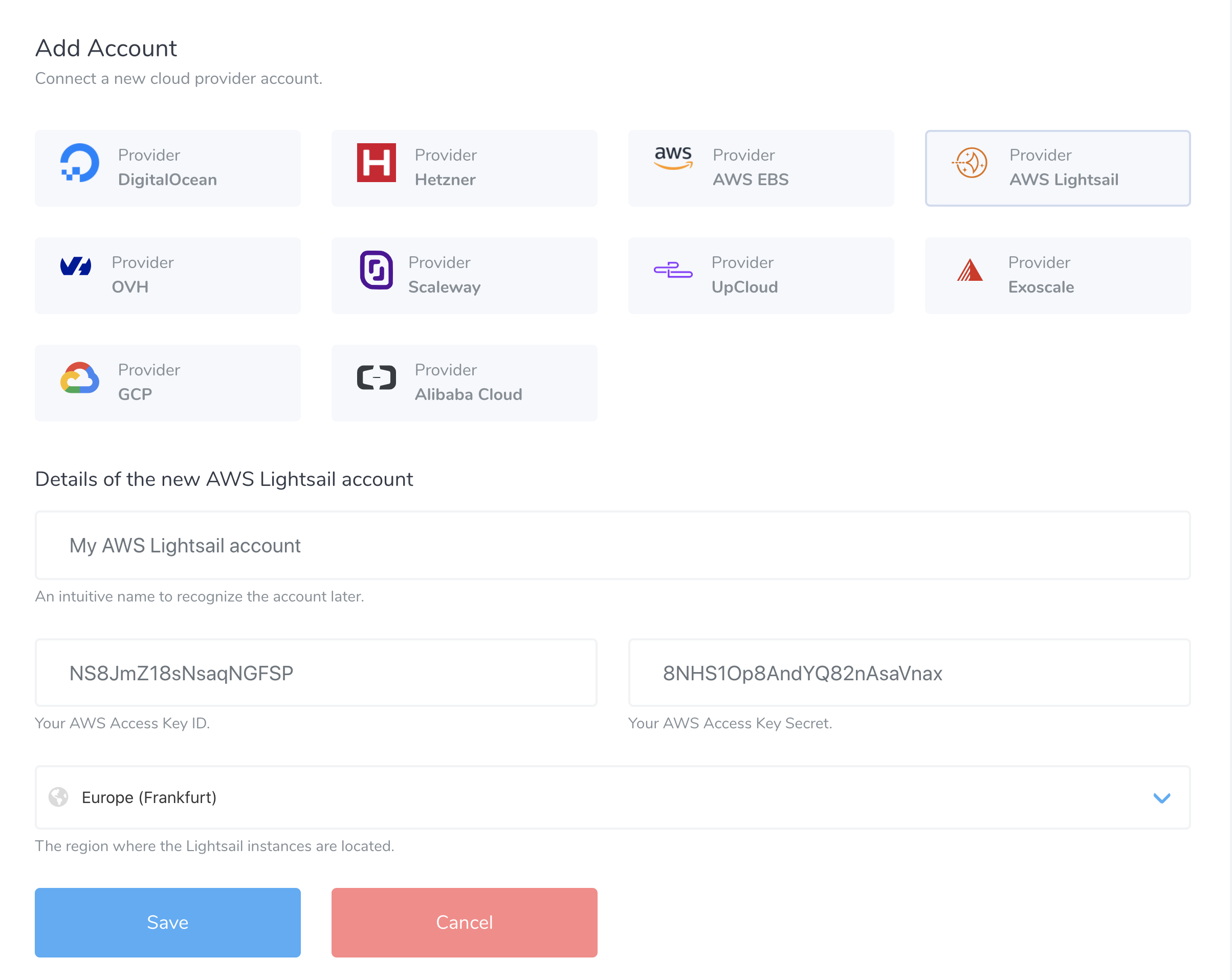Choose OVH as the provider

(168, 276)
